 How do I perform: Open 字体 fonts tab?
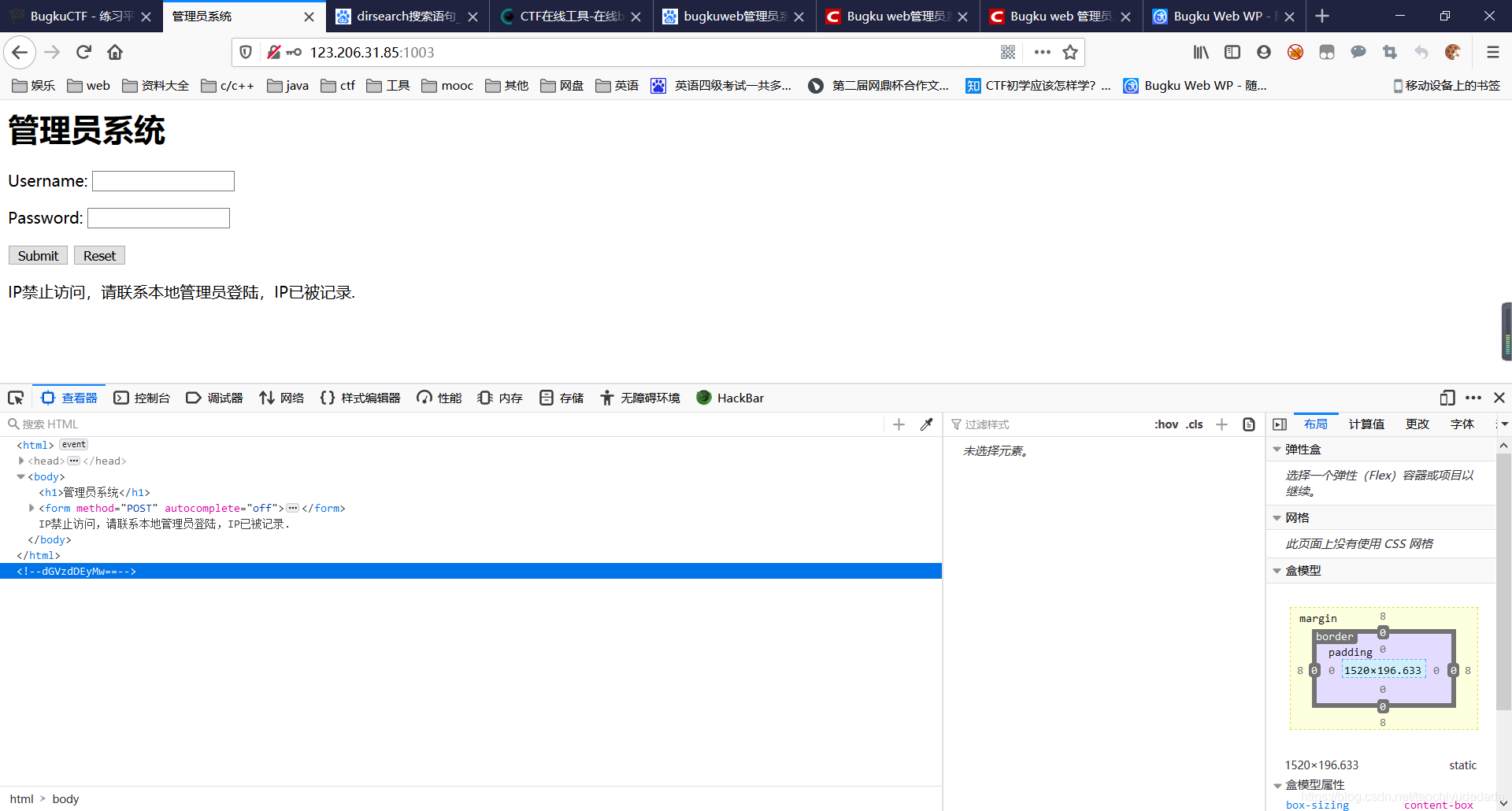click(1462, 424)
